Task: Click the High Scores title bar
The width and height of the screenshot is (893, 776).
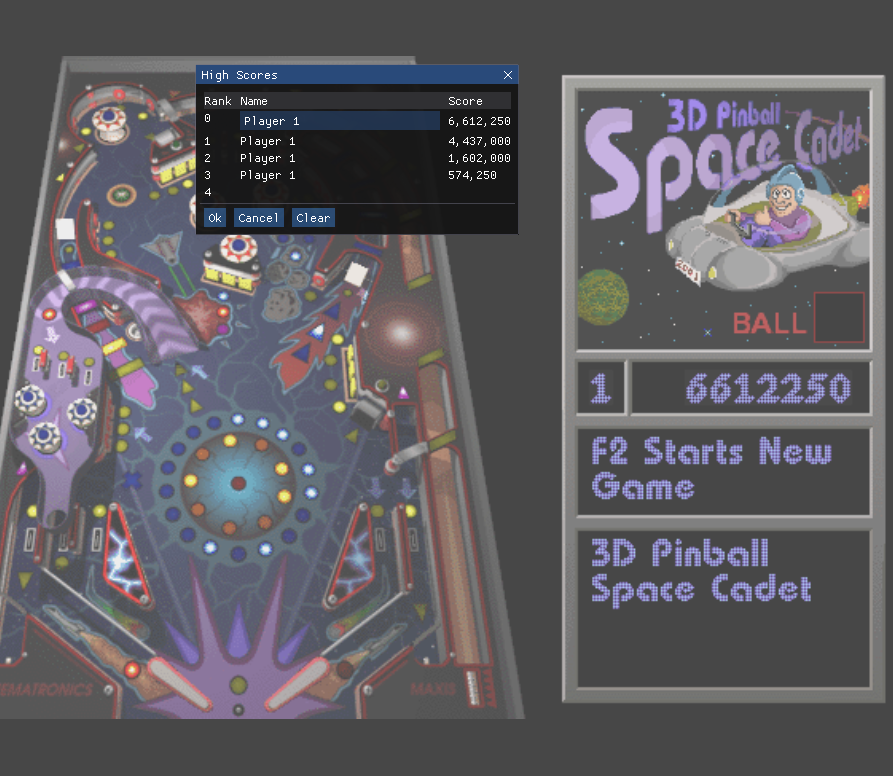Action: coord(357,75)
